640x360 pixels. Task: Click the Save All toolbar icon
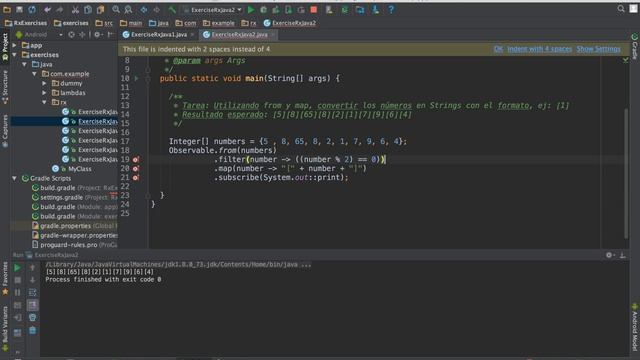point(19,9)
